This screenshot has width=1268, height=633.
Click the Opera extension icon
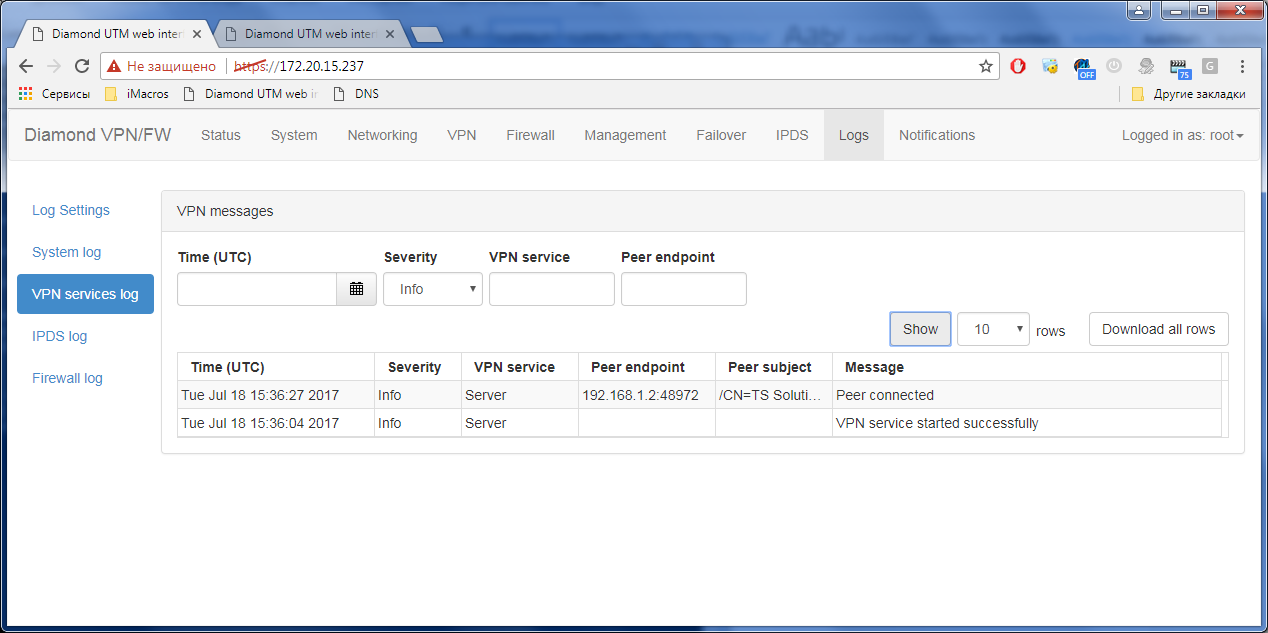click(1018, 66)
